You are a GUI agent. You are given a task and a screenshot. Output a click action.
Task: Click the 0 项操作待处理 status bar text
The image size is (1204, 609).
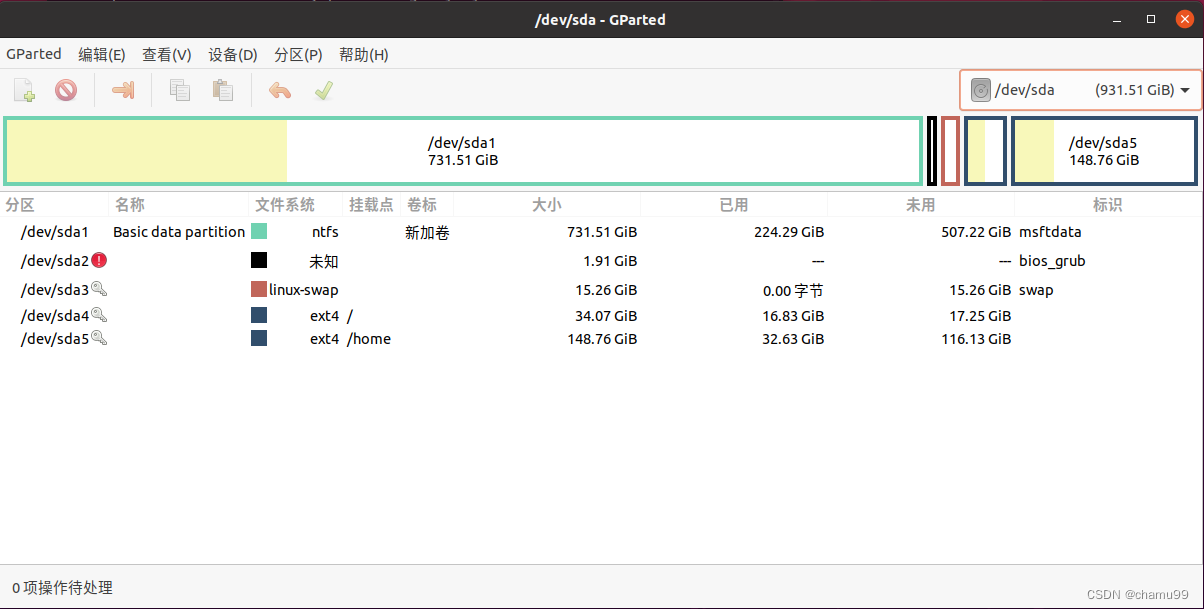point(62,588)
